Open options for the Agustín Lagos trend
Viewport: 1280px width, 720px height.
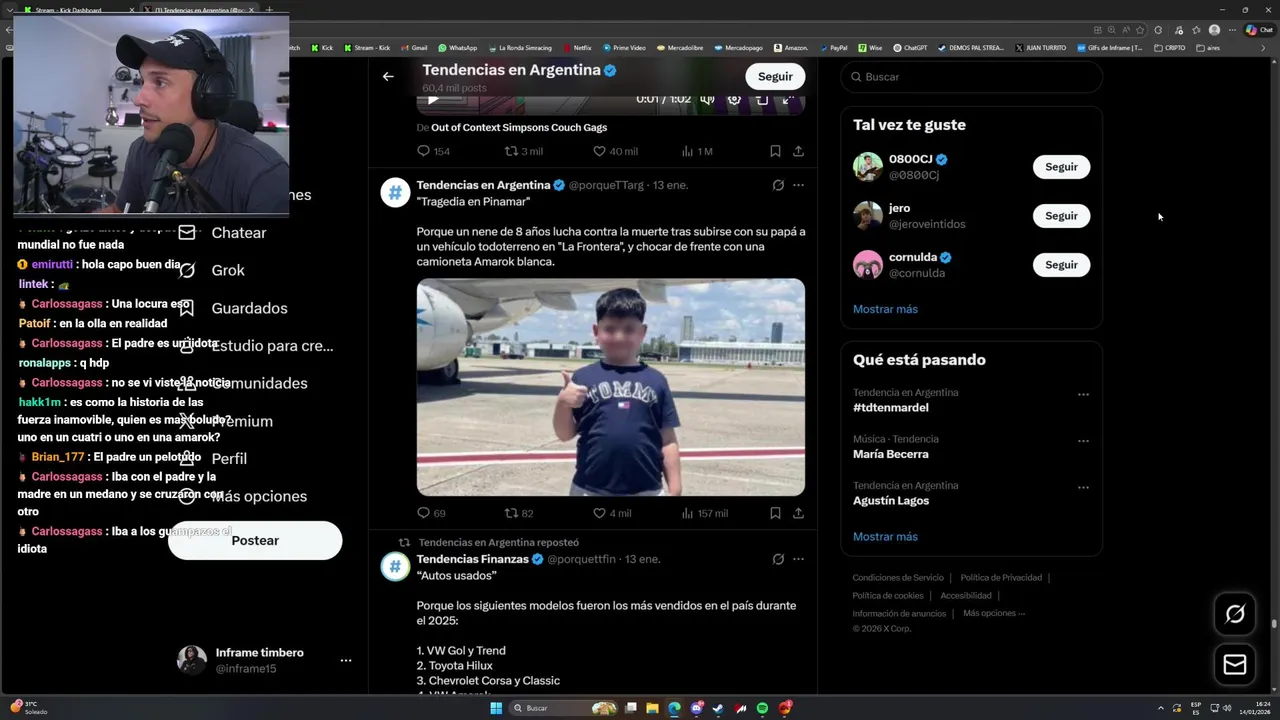tap(1083, 488)
